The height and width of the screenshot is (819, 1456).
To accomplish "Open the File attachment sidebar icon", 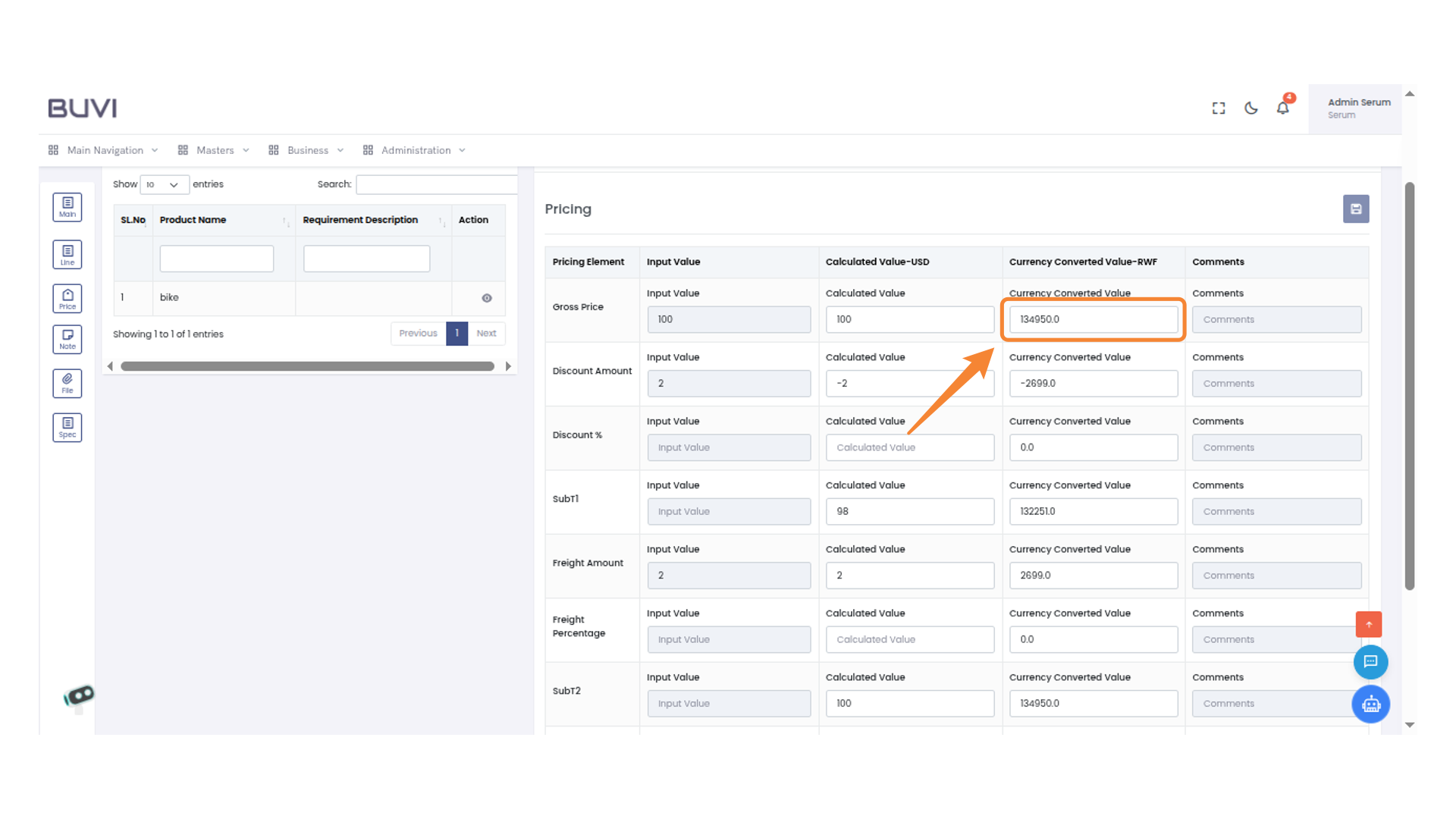I will 67,383.
